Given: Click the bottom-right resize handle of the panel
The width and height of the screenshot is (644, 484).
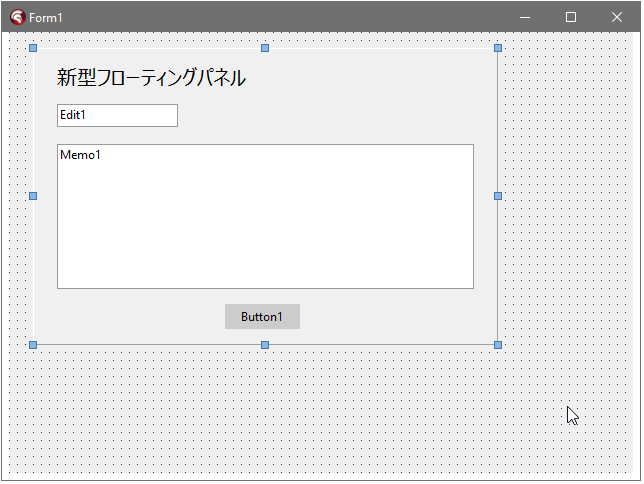Looking at the screenshot, I should (498, 345).
